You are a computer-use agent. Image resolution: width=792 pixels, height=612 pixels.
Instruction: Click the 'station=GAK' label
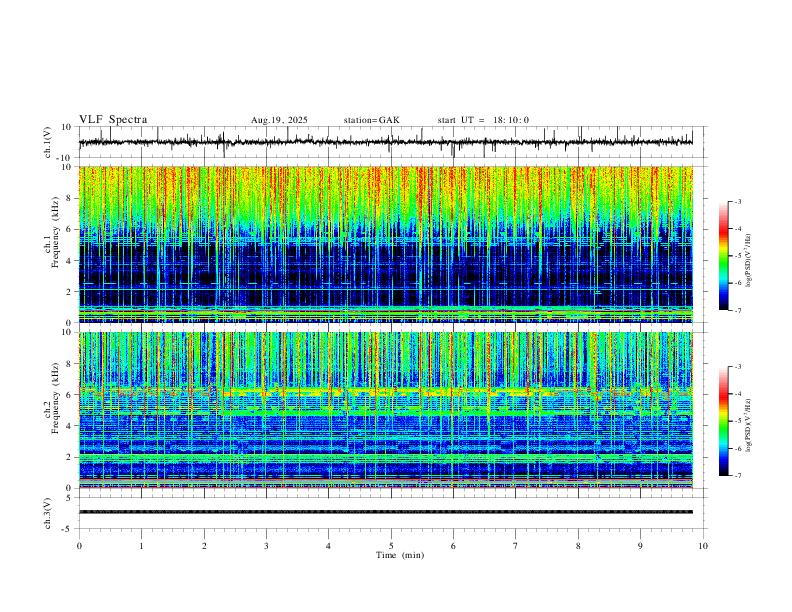pyautogui.click(x=371, y=120)
